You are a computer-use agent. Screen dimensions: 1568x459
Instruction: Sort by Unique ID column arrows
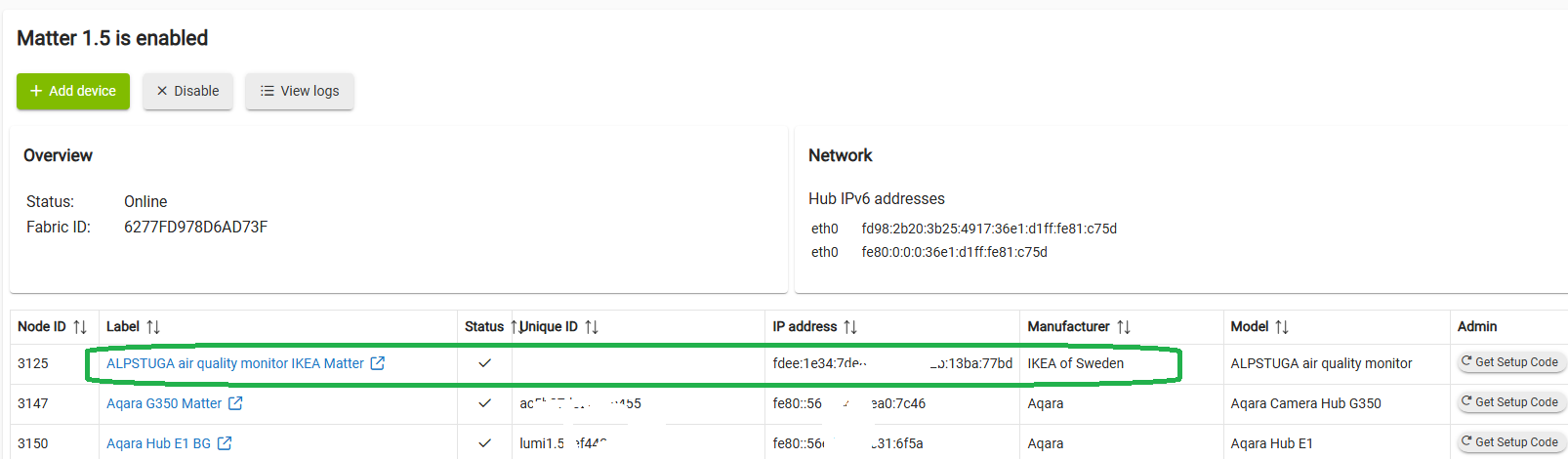[592, 327]
